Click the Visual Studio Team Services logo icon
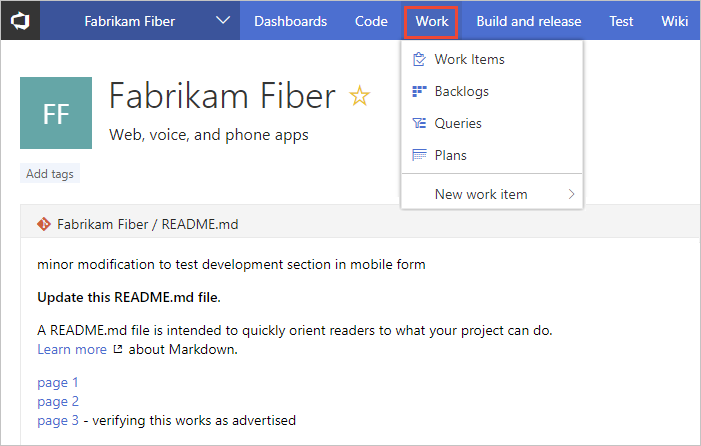Viewport: 701px width, 446px height. (20, 21)
